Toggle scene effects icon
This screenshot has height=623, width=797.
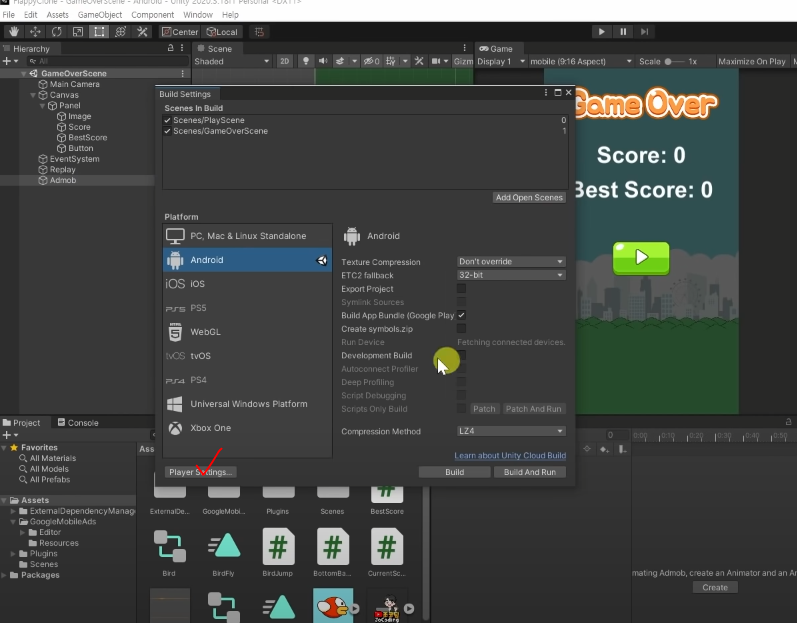pos(340,61)
